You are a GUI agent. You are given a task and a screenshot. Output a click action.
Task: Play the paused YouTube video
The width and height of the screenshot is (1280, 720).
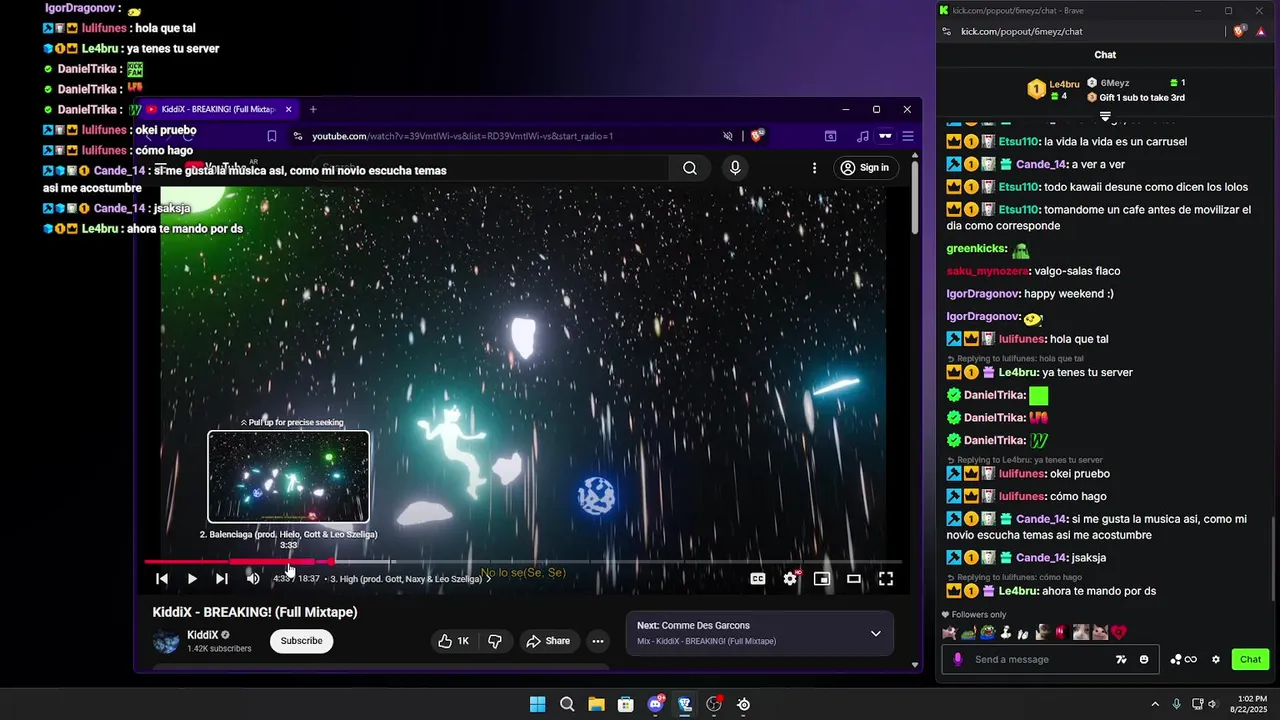pyautogui.click(x=192, y=579)
